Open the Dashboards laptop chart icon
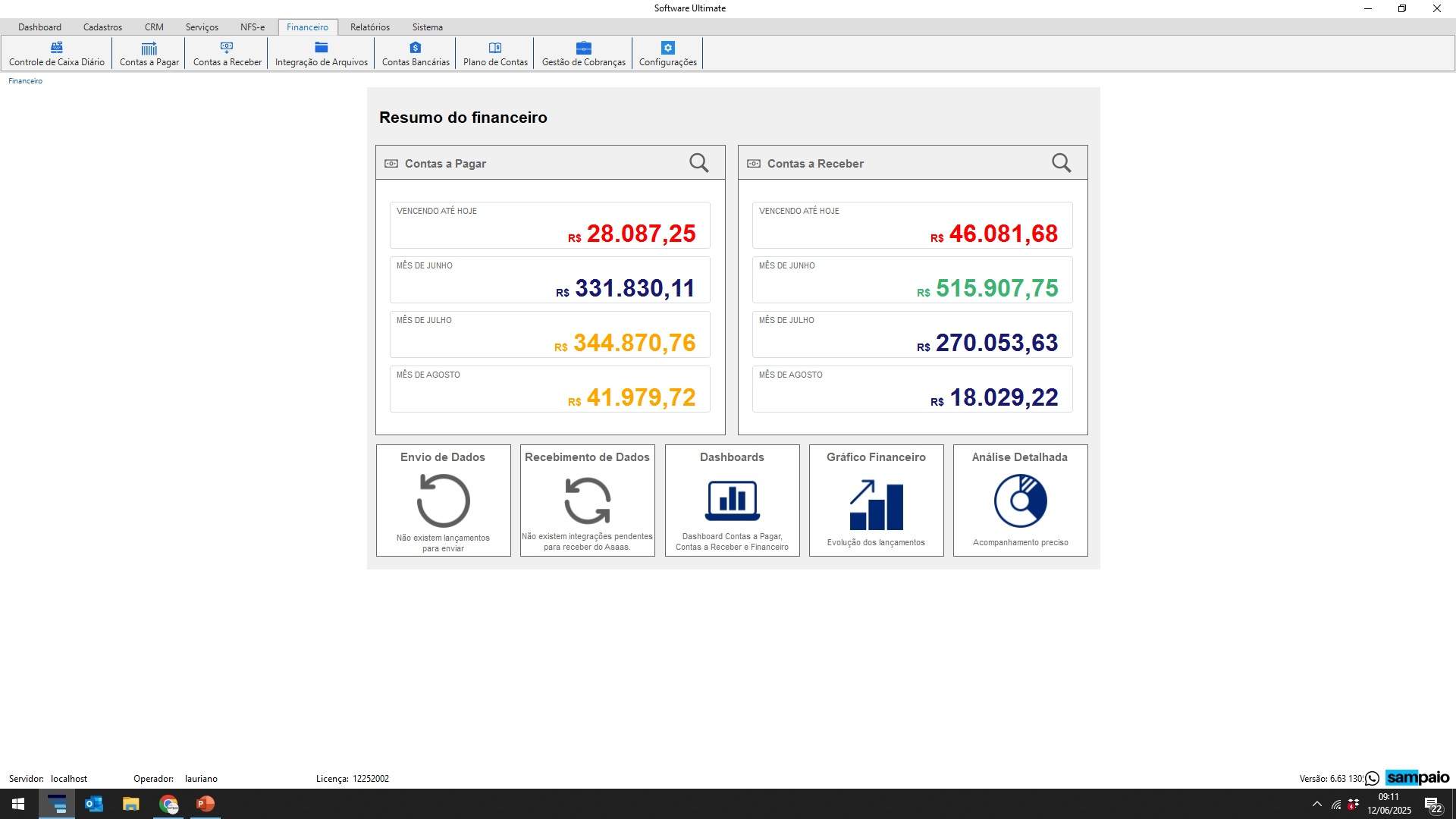 click(733, 500)
